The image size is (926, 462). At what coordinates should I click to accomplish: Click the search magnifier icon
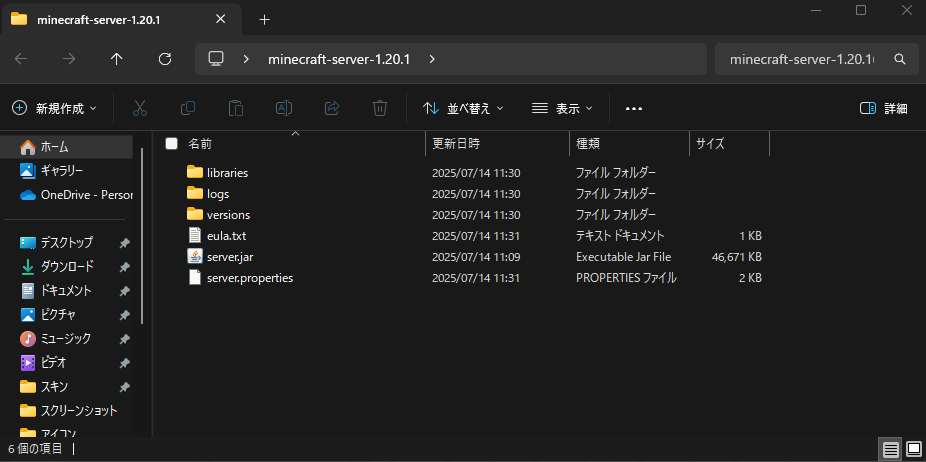[899, 59]
